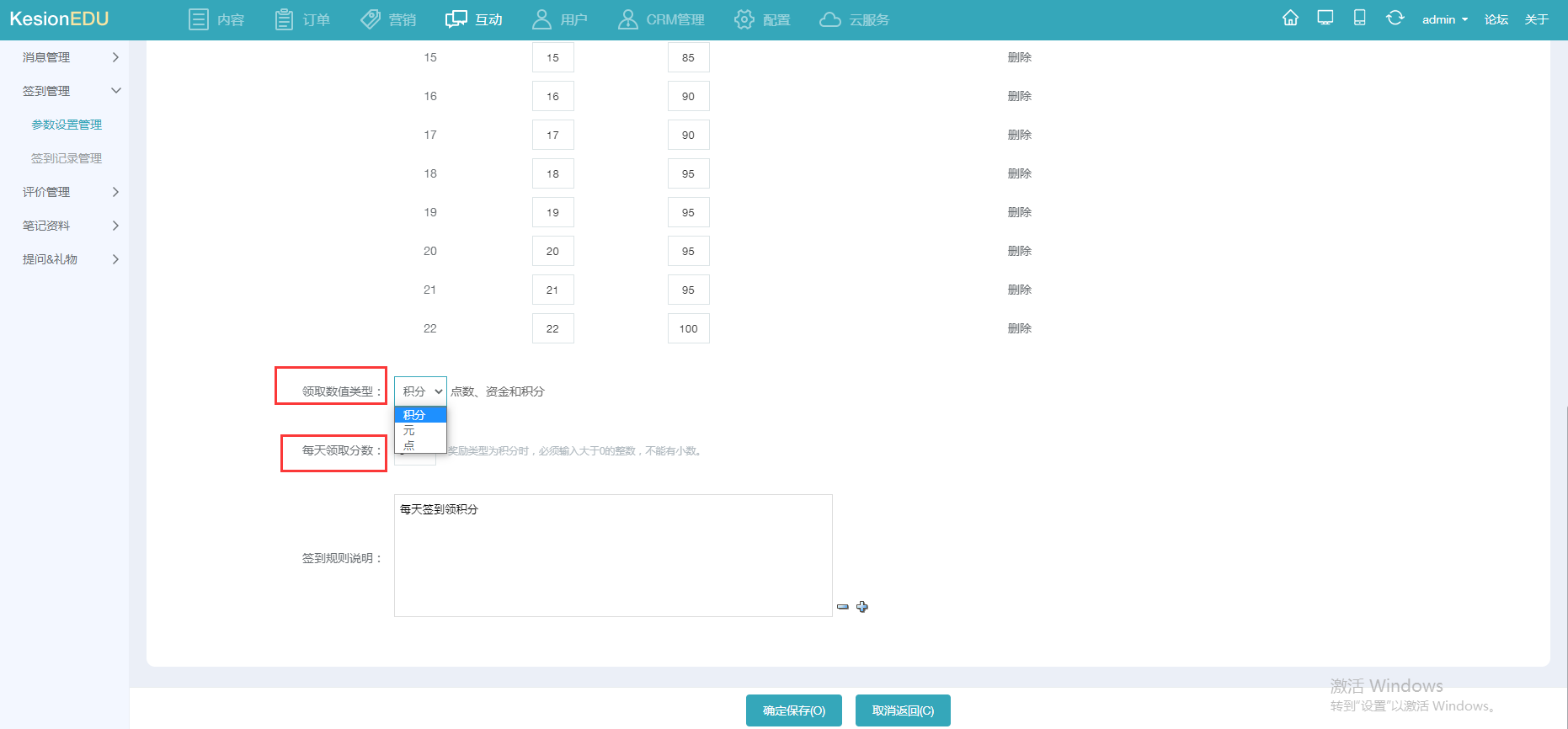Open the 互动 top menu
Screen dimensions: 1568x729
(474, 19)
